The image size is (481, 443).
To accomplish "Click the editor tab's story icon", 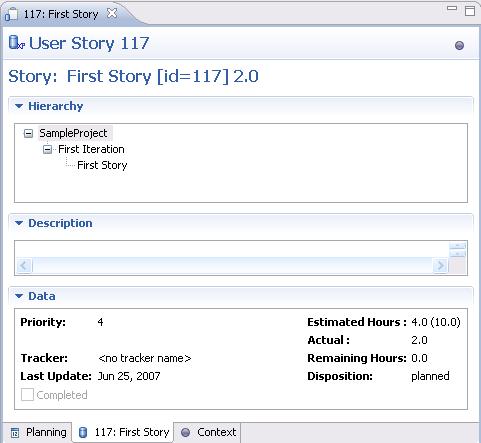I will tap(12, 14).
